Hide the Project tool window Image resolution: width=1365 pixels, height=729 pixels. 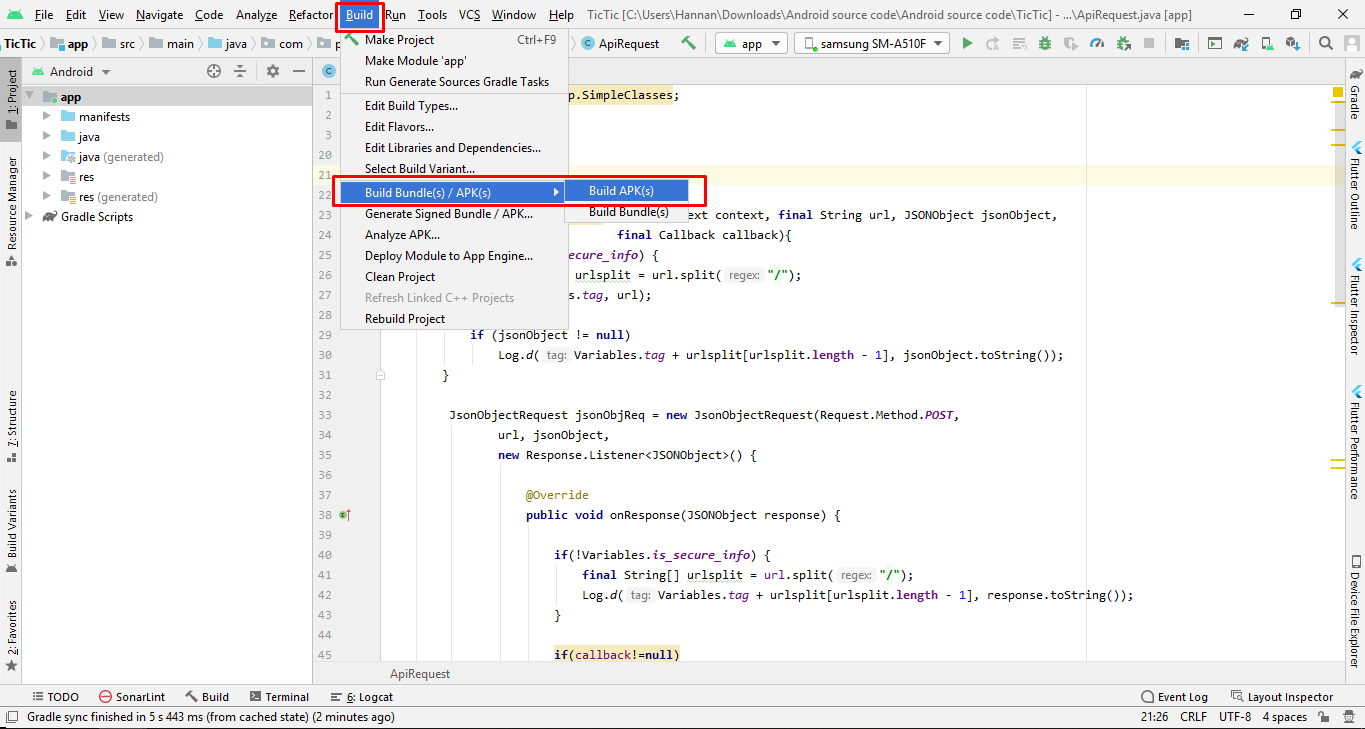click(x=298, y=72)
